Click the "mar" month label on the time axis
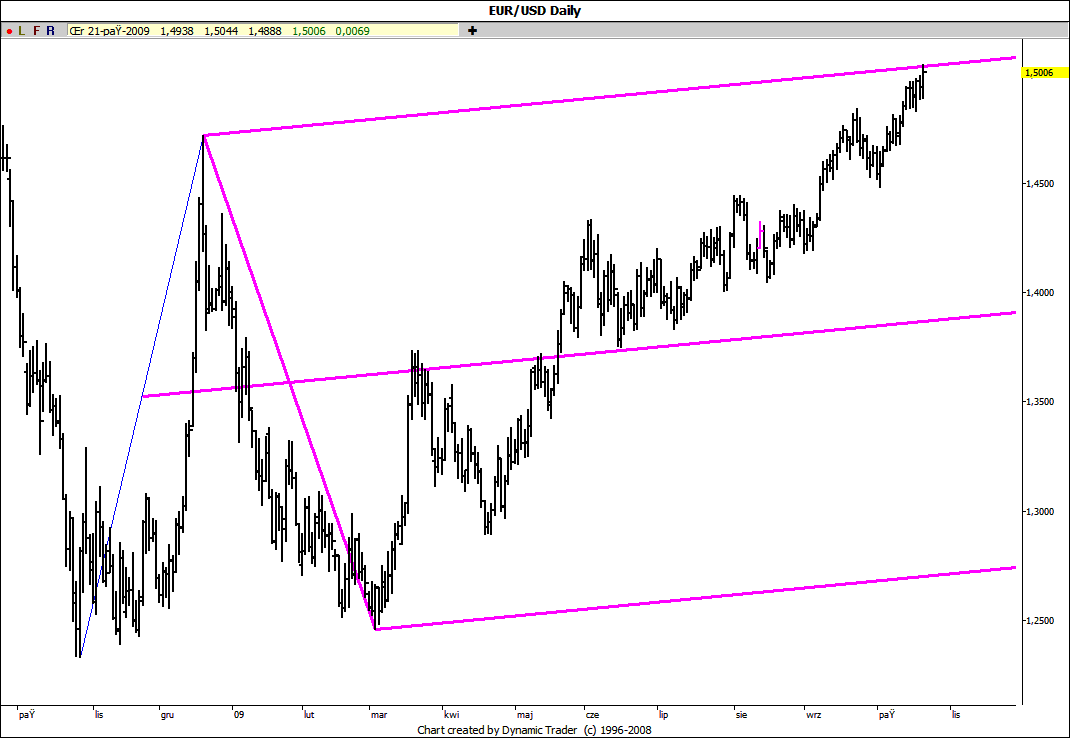The height and width of the screenshot is (738, 1070). click(379, 715)
